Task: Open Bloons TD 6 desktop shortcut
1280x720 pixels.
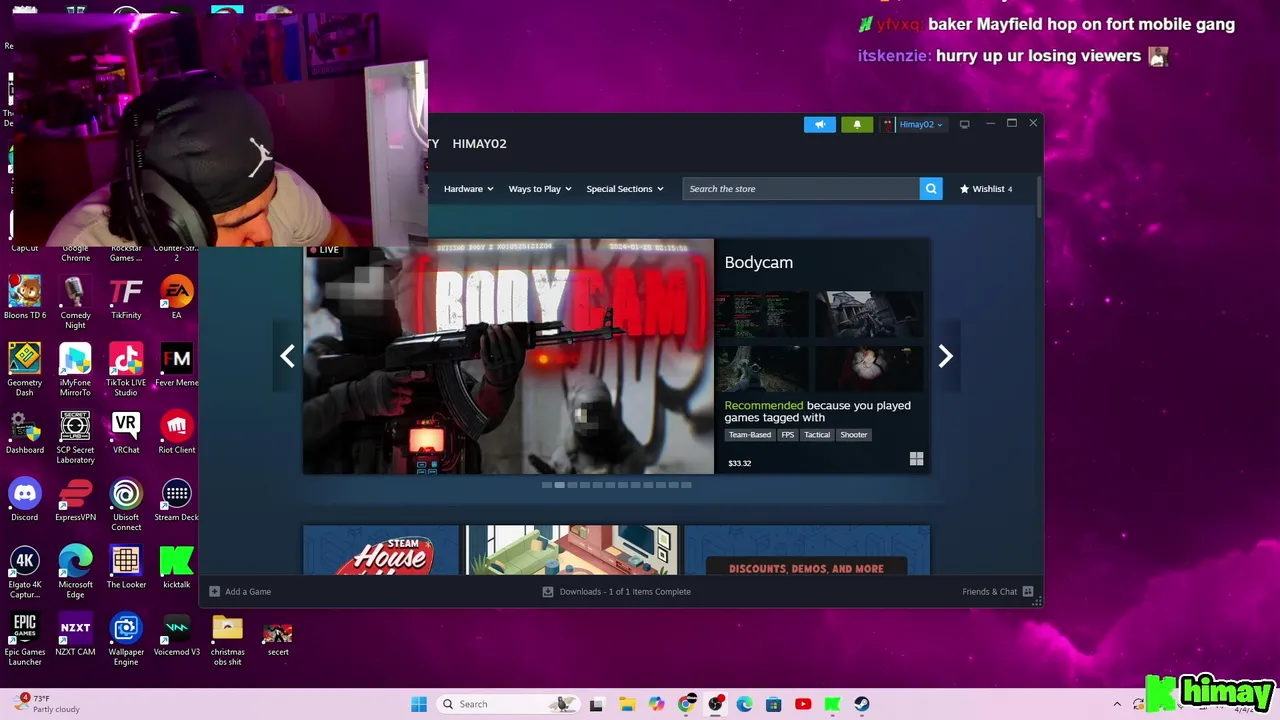Action: (25, 297)
